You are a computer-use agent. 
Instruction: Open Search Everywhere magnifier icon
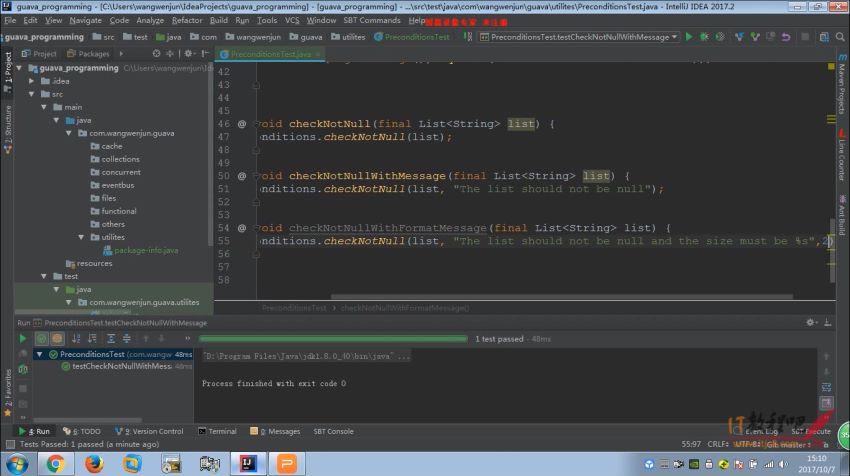[x=840, y=37]
